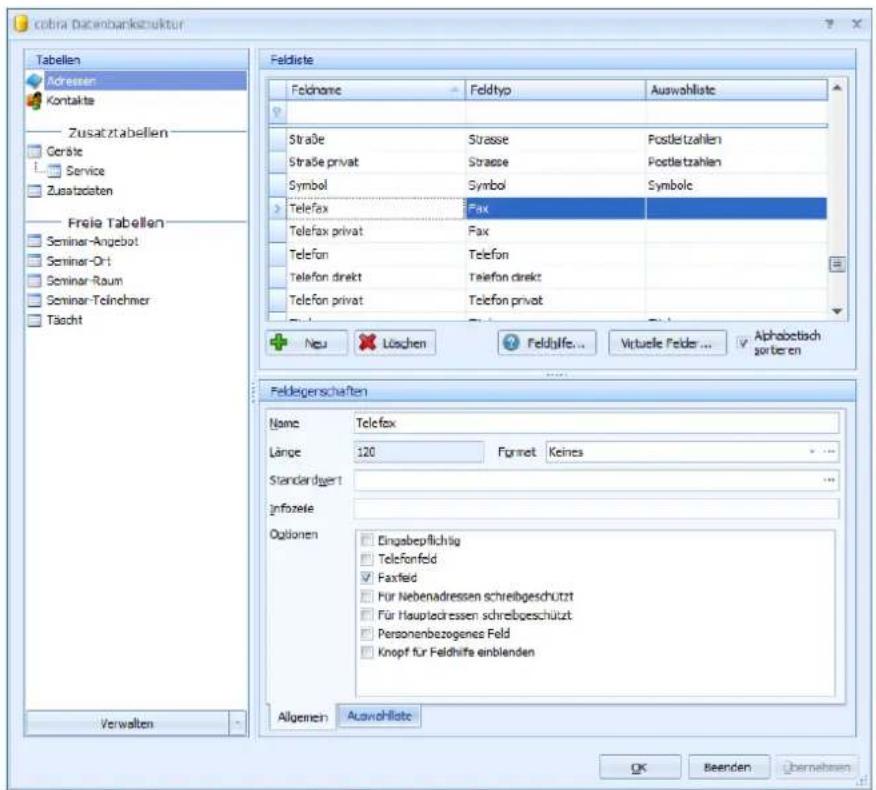
Task: Click the green plus icon for Neu
Action: click(x=279, y=342)
